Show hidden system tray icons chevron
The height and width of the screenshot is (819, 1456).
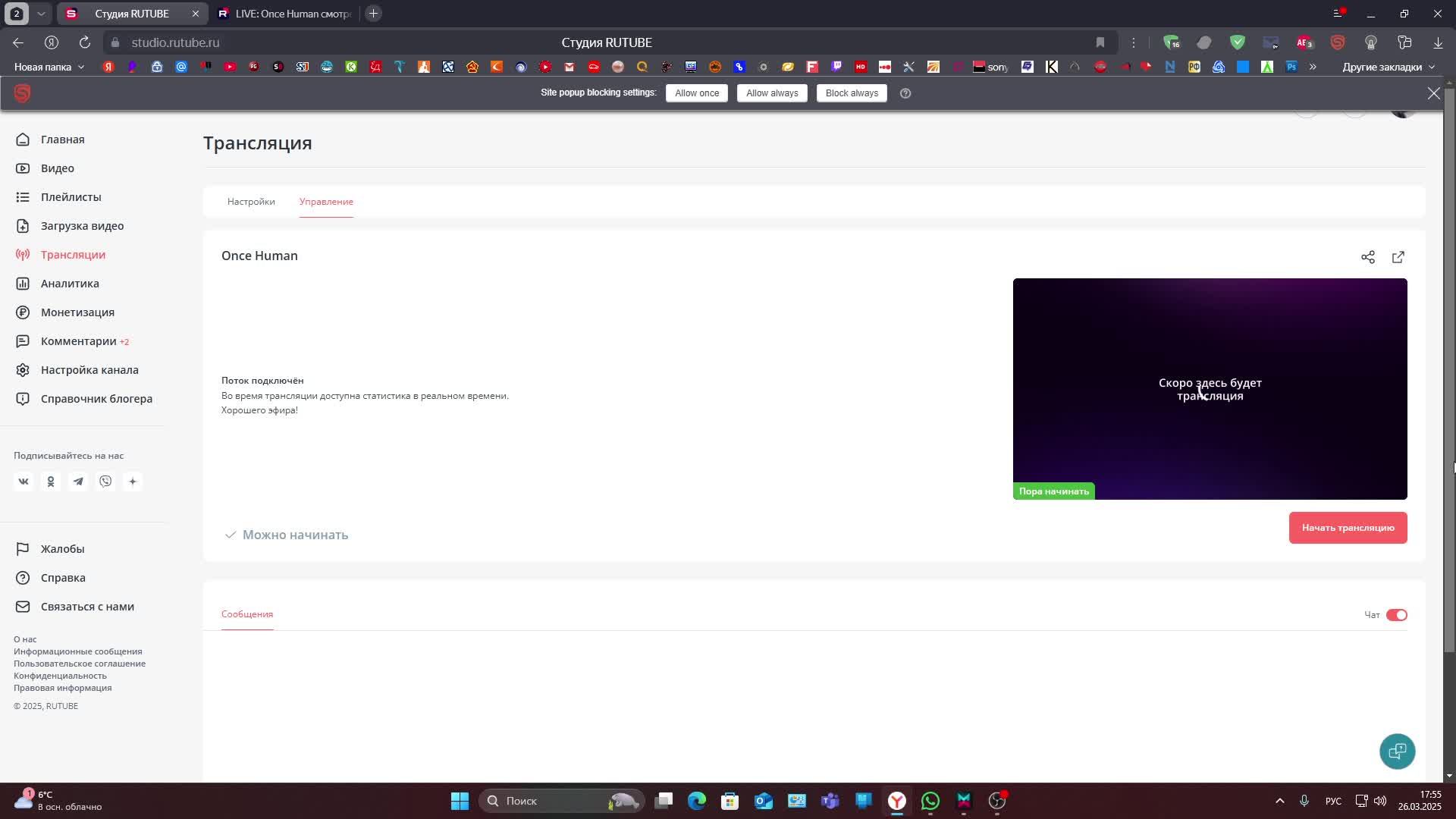pyautogui.click(x=1279, y=801)
